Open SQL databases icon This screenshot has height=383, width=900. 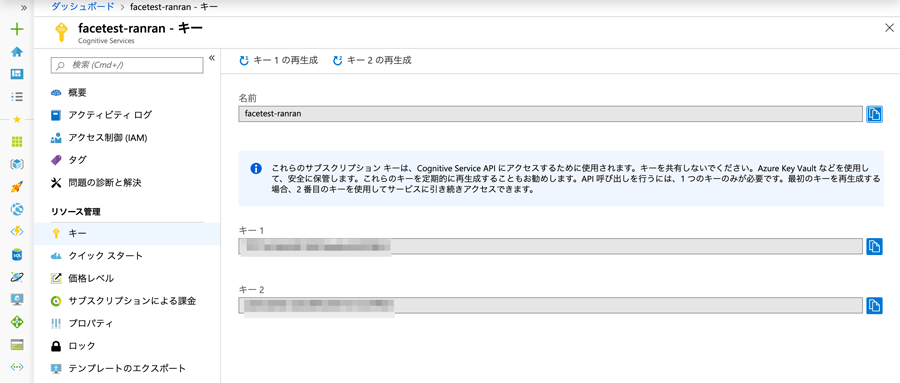click(17, 254)
